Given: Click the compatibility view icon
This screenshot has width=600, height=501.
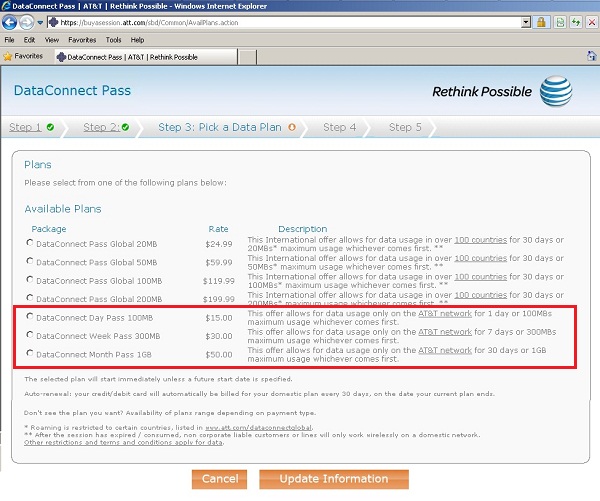Looking at the screenshot, I should 560,23.
